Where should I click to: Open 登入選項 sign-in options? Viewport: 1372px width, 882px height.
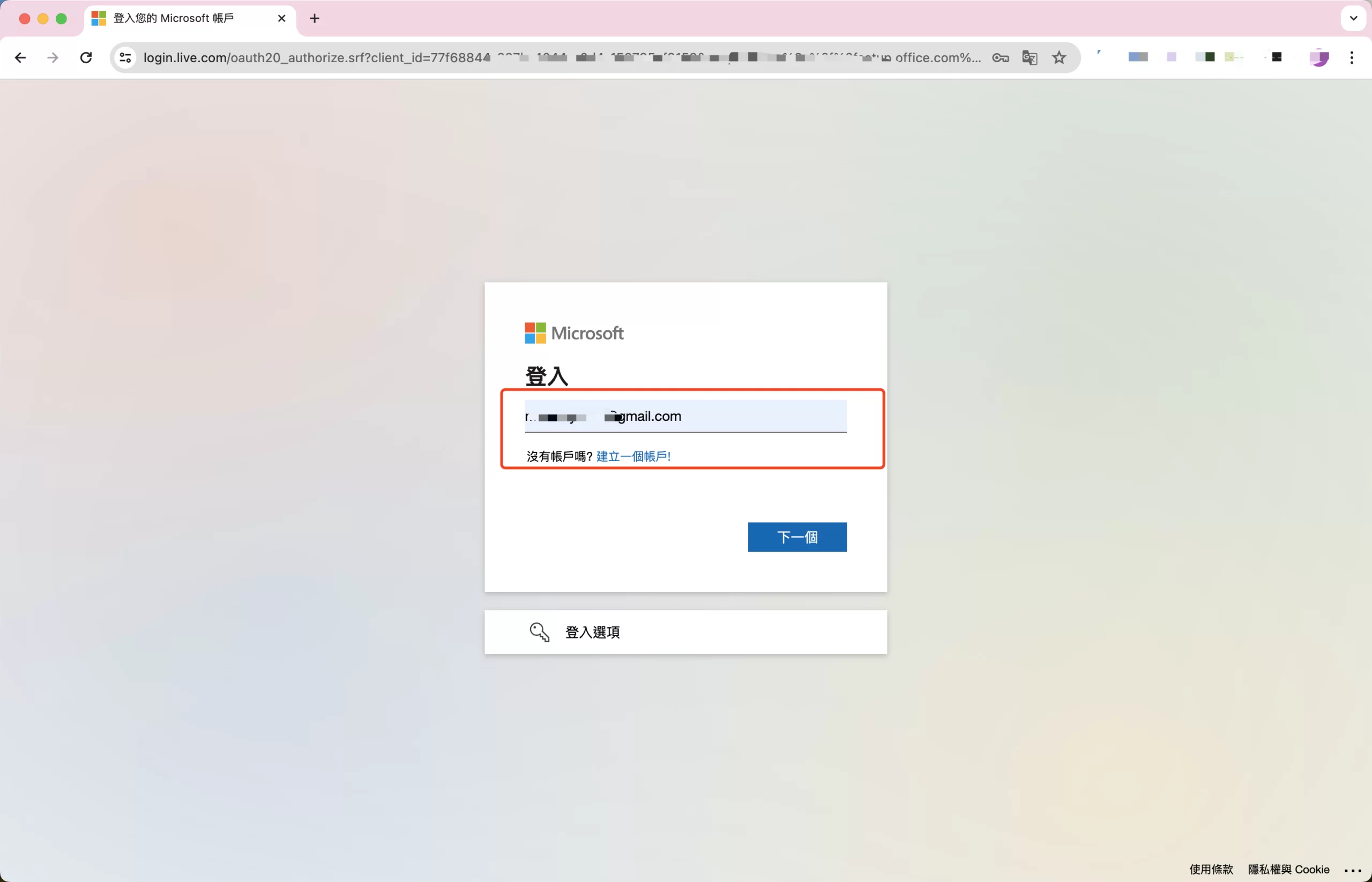592,632
